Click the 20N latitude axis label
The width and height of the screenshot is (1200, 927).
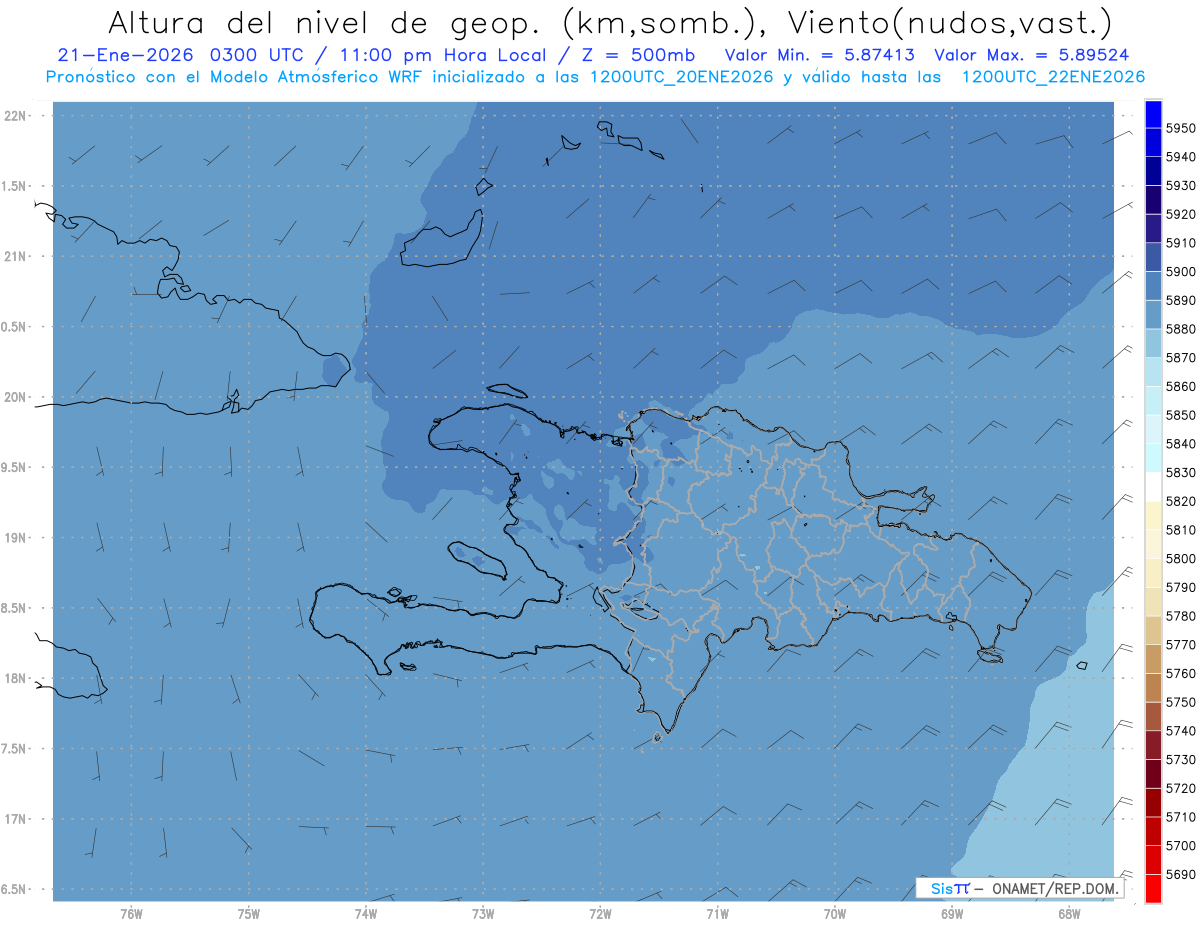click(16, 397)
